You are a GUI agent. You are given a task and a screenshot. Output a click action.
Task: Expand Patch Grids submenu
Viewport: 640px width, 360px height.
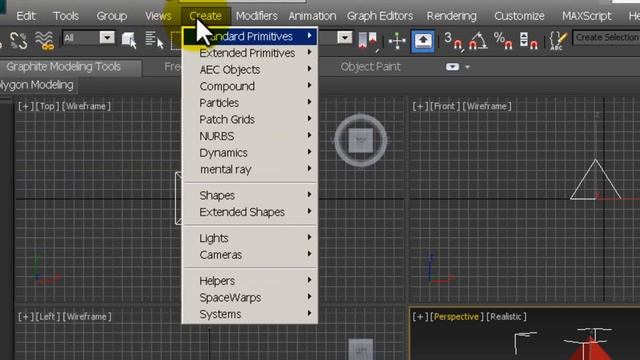(250, 120)
